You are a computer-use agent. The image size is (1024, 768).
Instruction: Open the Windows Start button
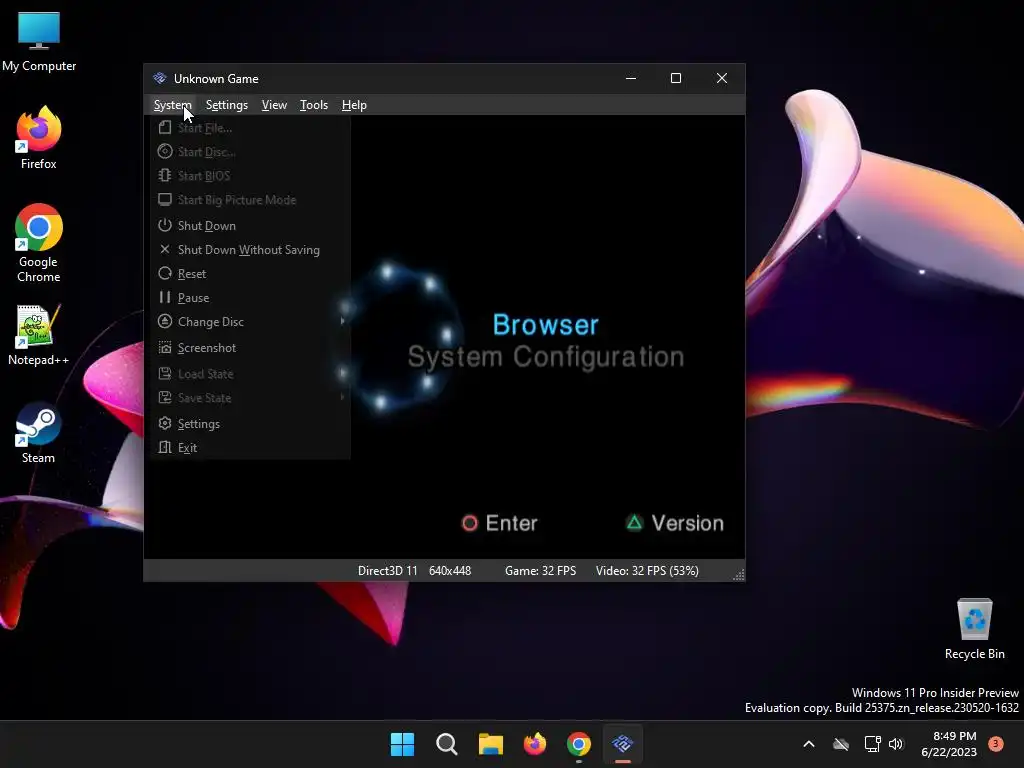[x=402, y=744]
